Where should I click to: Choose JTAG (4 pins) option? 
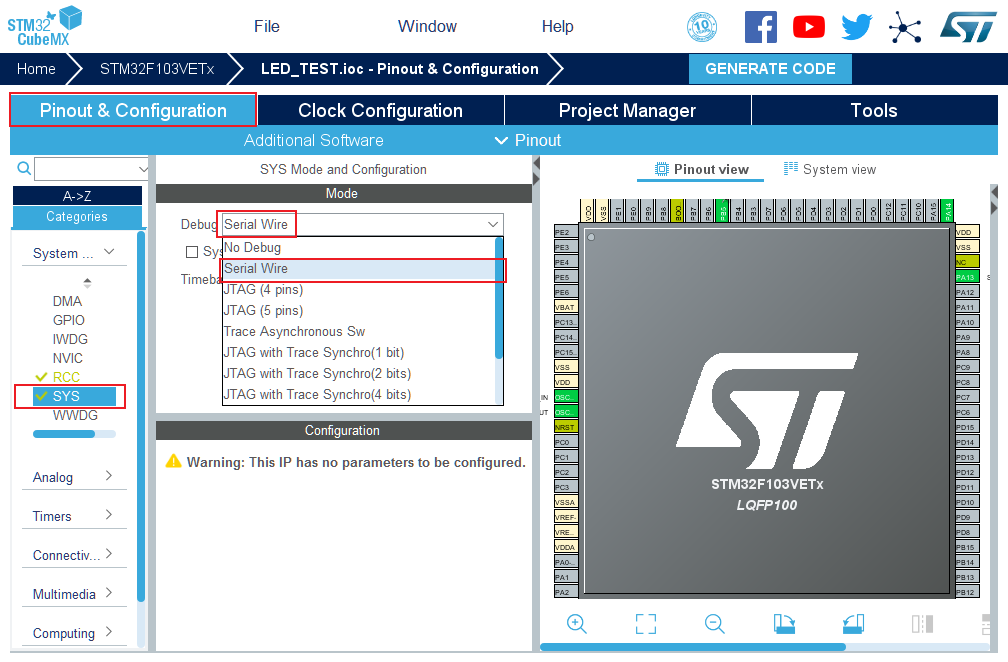(x=359, y=289)
